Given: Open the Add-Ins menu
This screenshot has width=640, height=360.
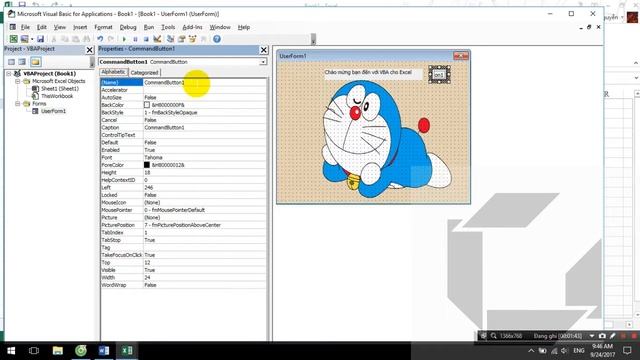Looking at the screenshot, I should coord(192,27).
